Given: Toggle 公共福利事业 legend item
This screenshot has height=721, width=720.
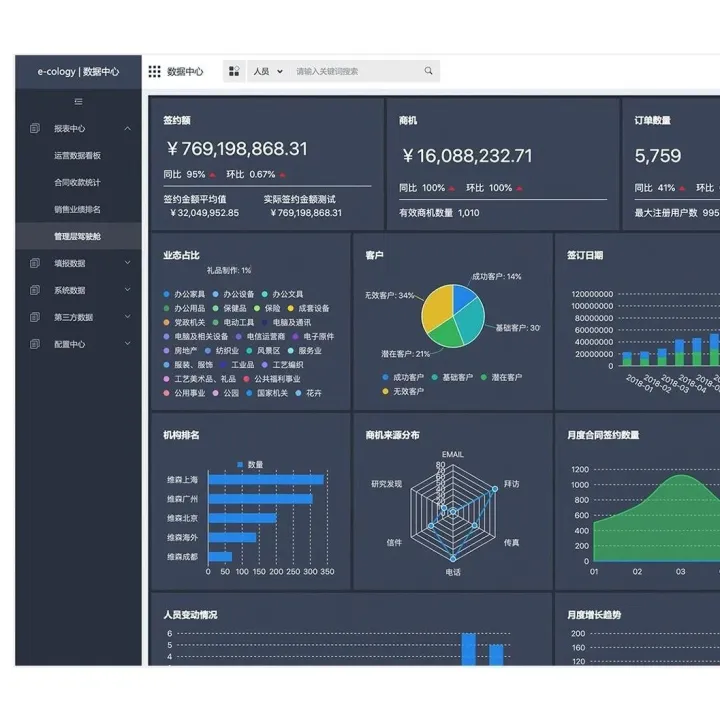Looking at the screenshot, I should [x=272, y=379].
